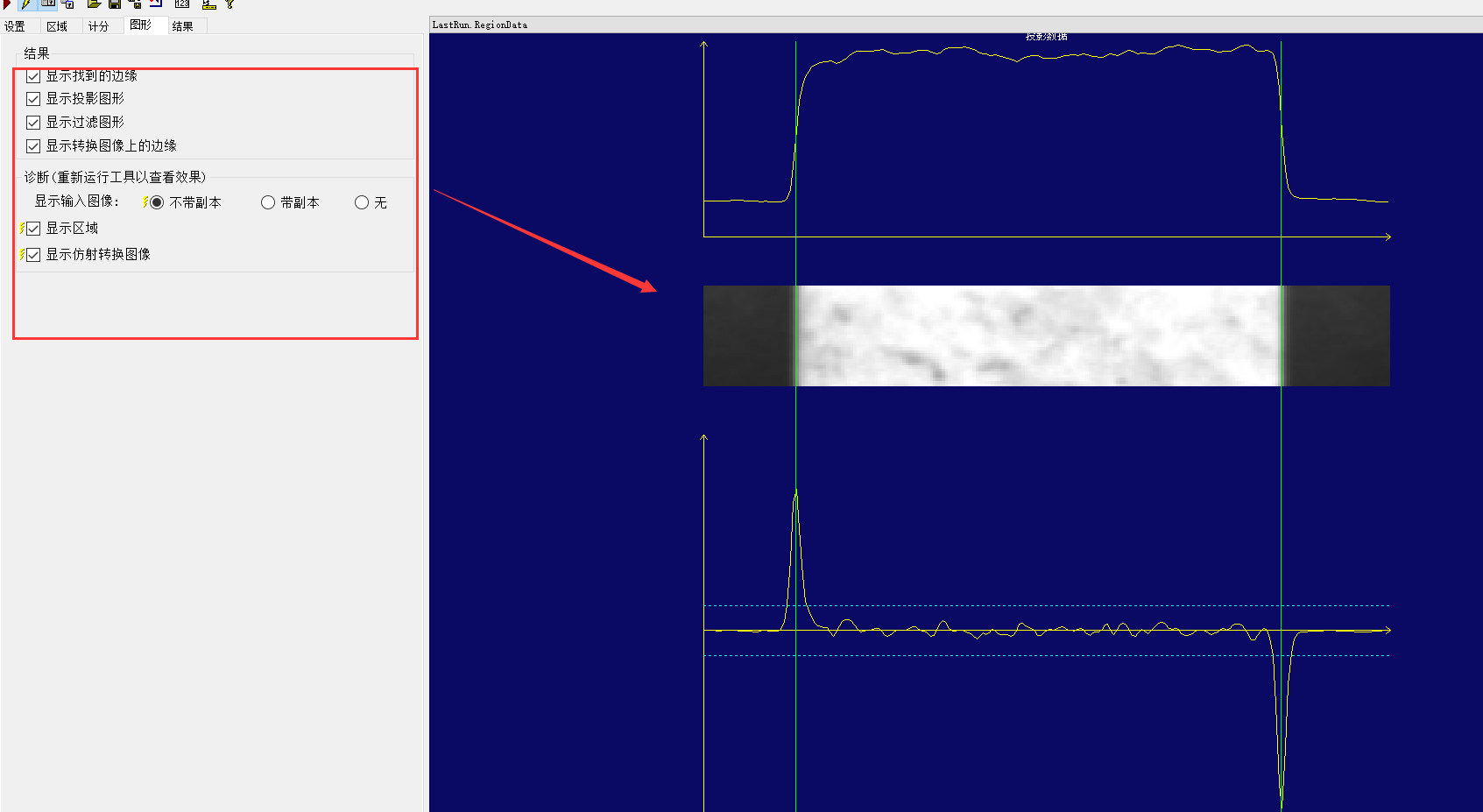
Task: Click the grayscale region image strip
Action: point(1047,335)
